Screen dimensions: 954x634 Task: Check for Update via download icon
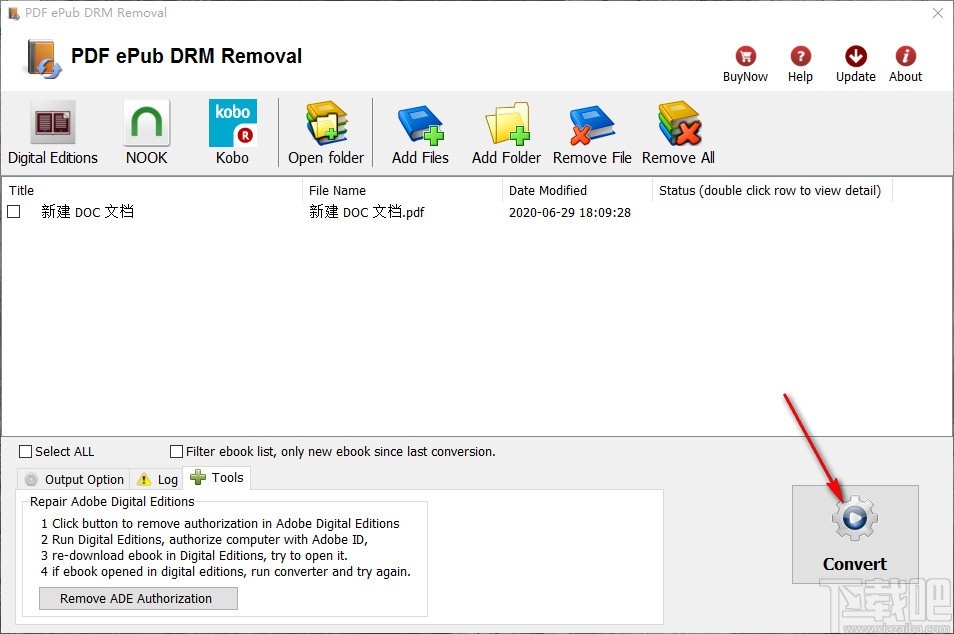point(855,64)
